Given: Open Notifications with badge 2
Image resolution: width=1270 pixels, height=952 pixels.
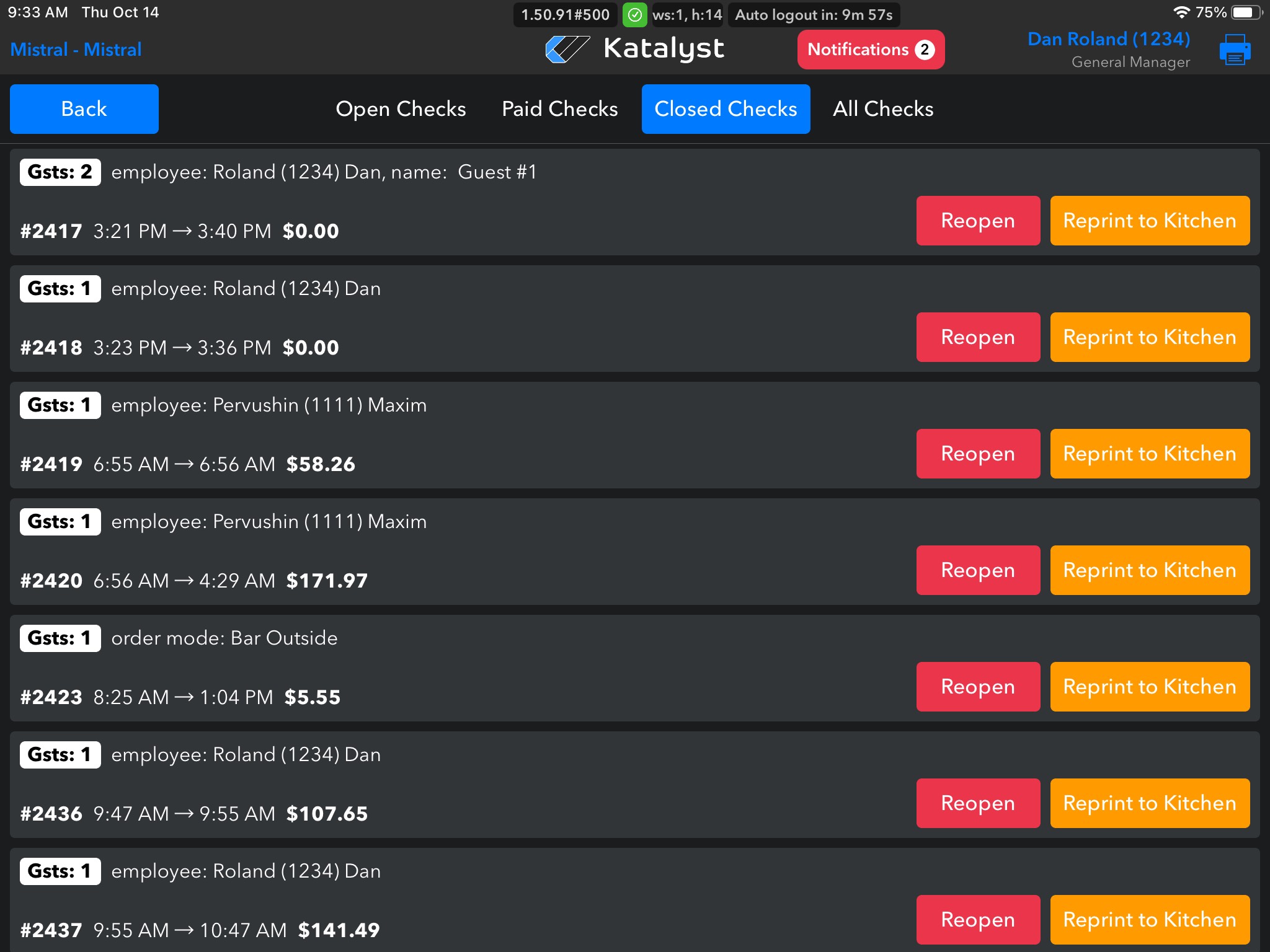Looking at the screenshot, I should pos(870,50).
